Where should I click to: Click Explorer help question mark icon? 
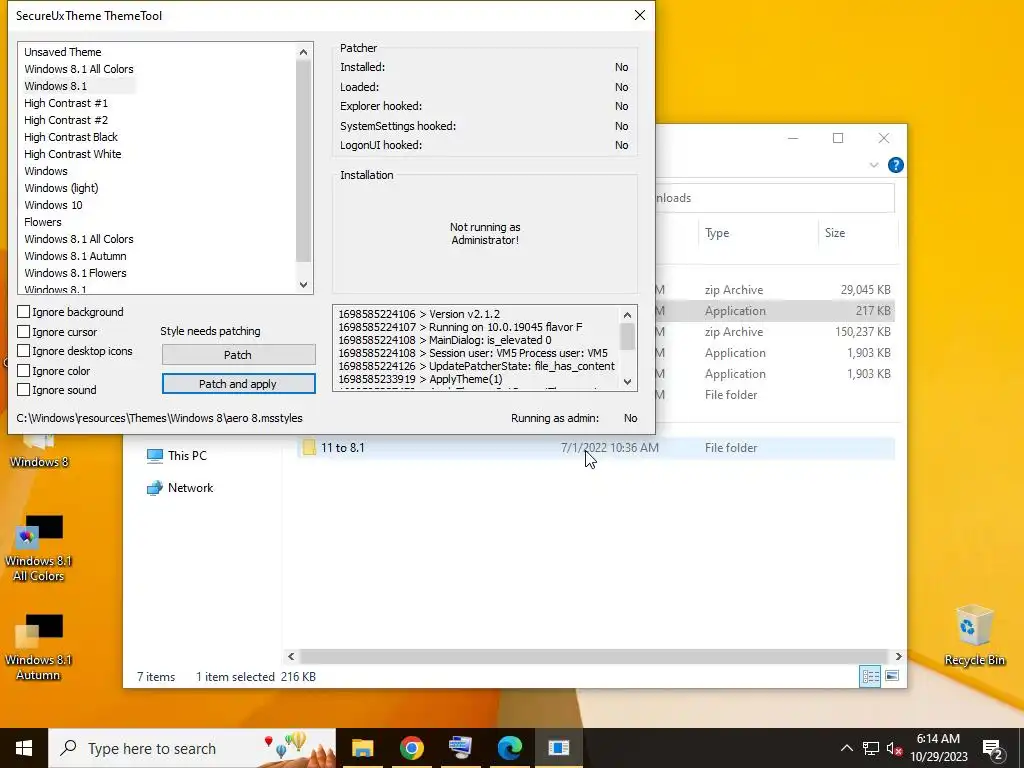coord(895,165)
